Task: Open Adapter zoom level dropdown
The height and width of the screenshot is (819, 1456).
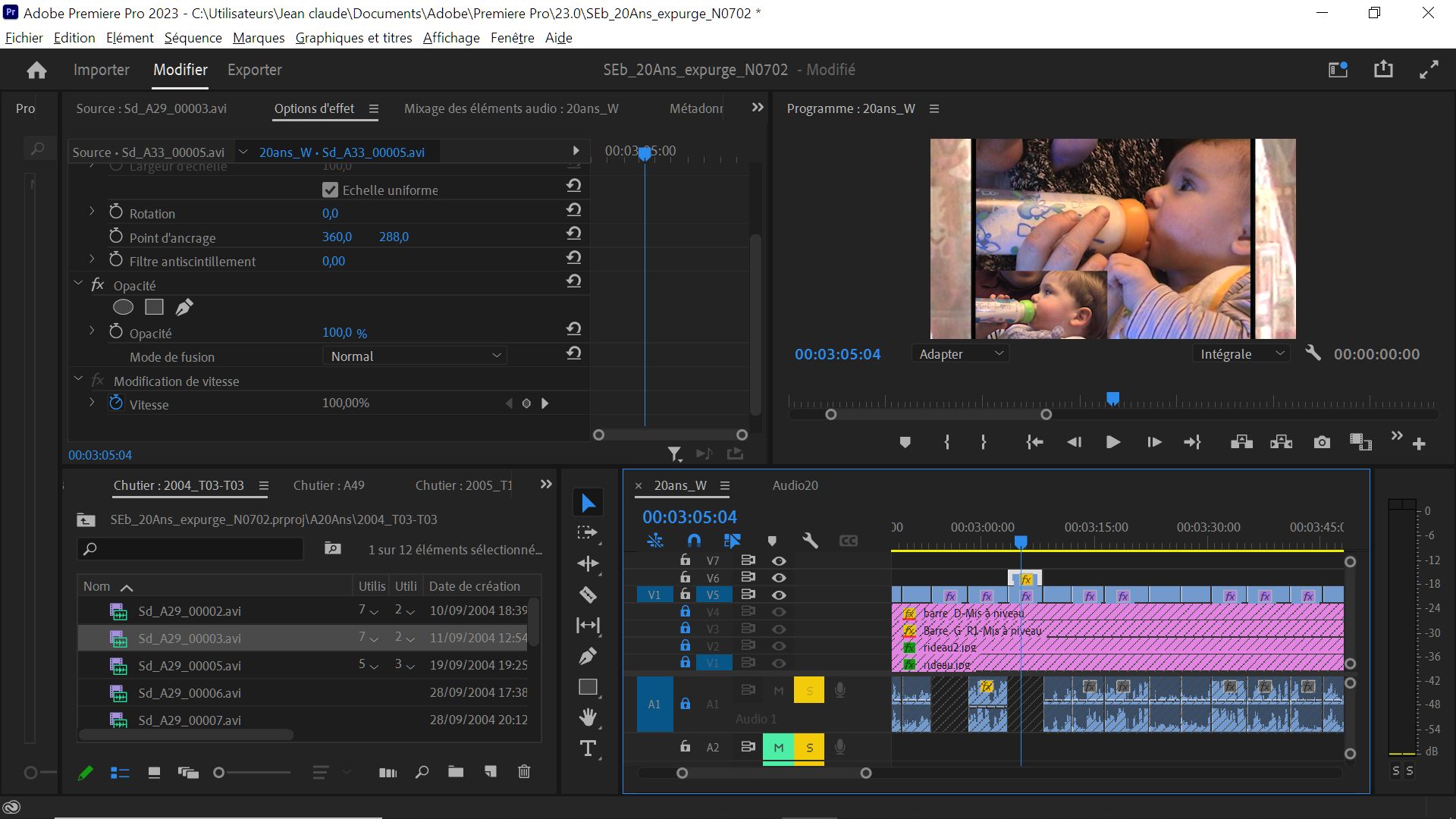Action: (x=960, y=354)
